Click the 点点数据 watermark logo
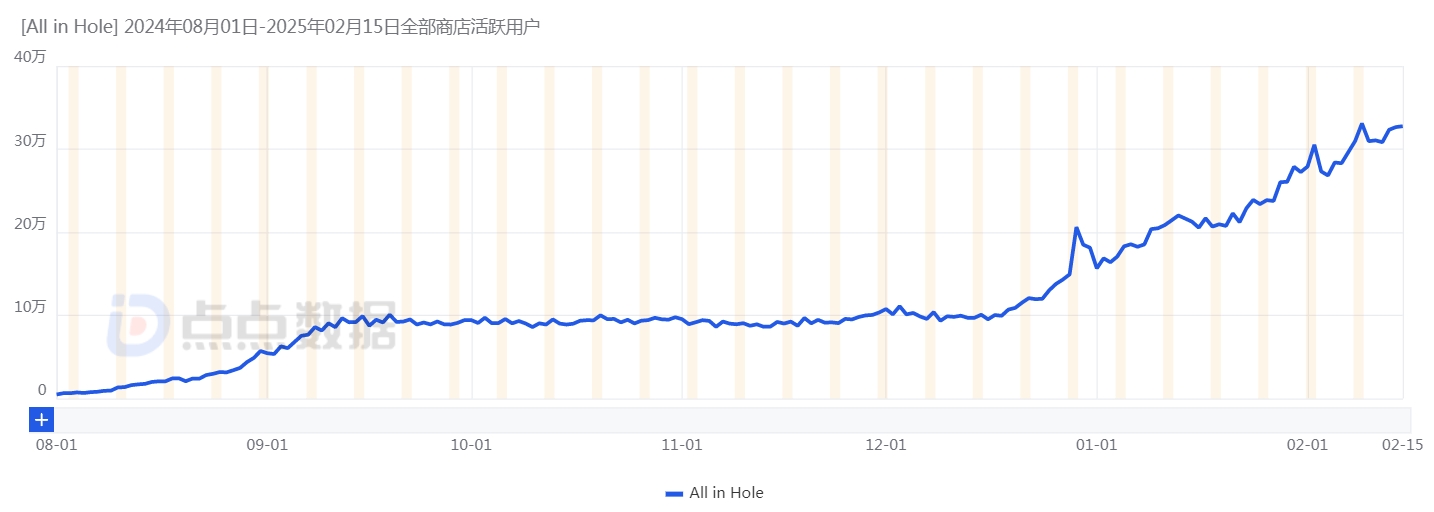Image resolution: width=1434 pixels, height=512 pixels. [252, 324]
